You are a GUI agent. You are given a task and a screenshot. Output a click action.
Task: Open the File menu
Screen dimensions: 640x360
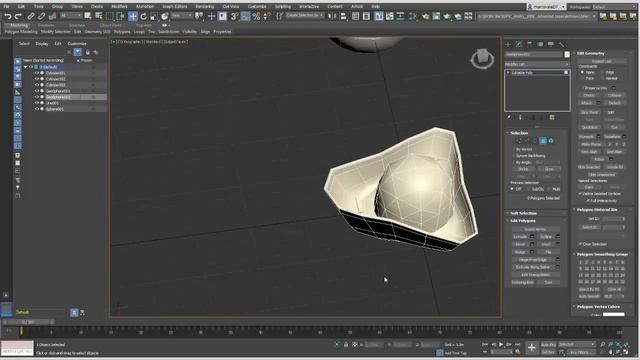6,7
